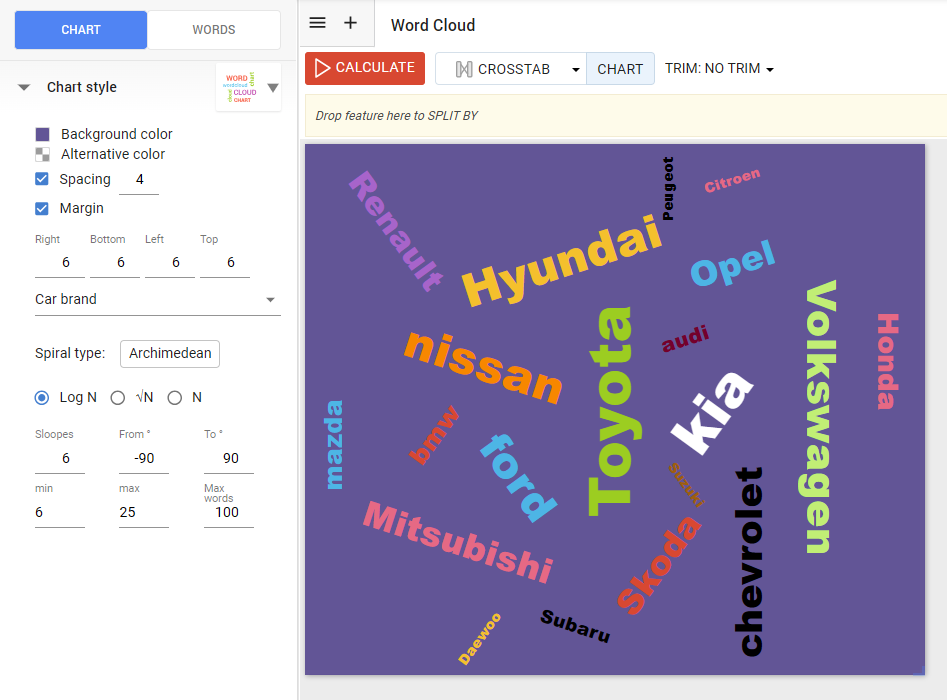Screen dimensions: 947x700
Task: Disable the Margin checkbox
Action: pyautogui.click(x=41, y=208)
